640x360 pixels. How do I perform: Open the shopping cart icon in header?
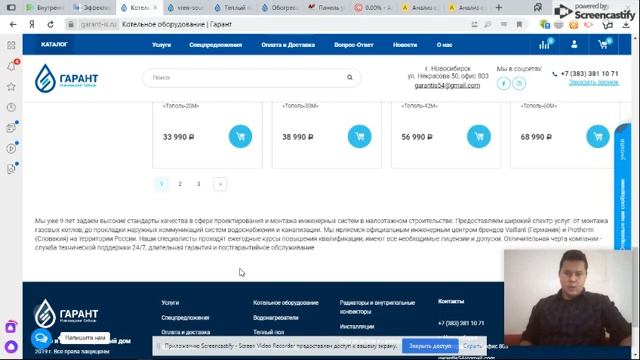click(603, 44)
